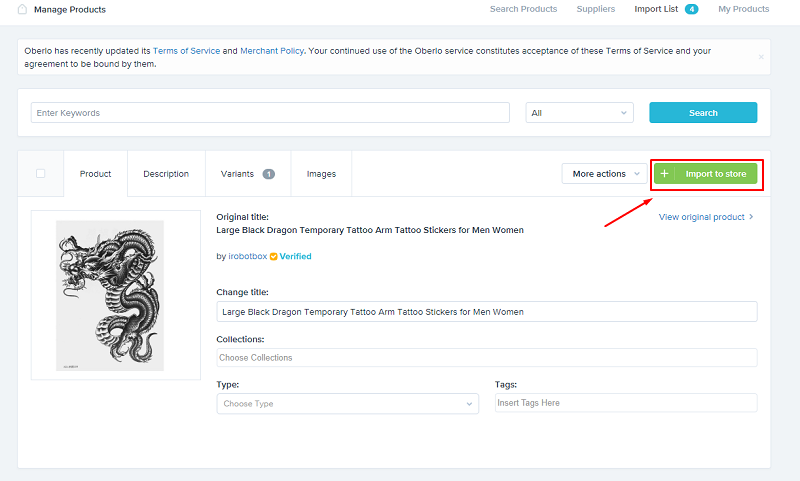
Task: Switch to the Description tab
Action: (166, 174)
